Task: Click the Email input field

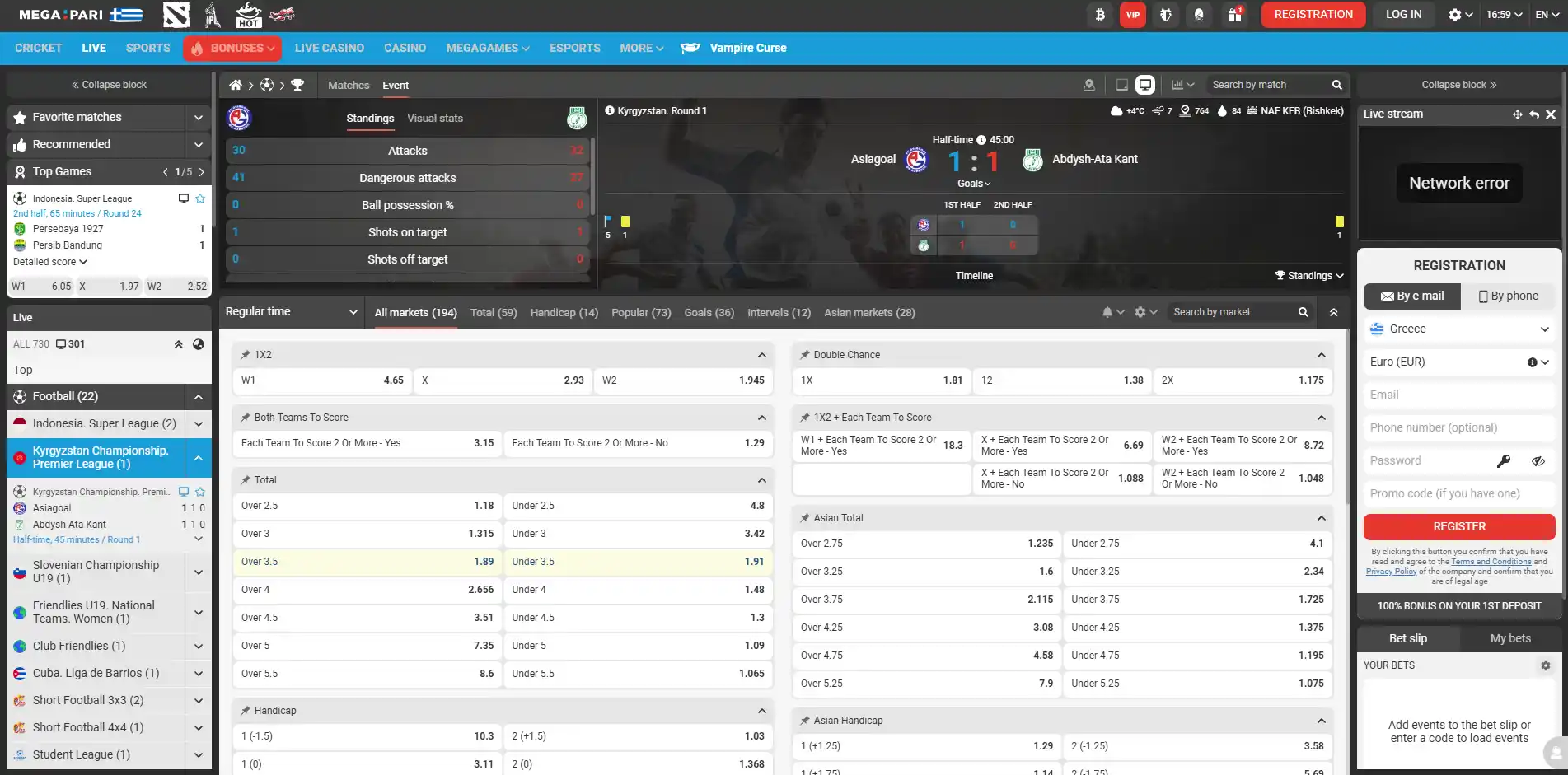Action: (1459, 395)
